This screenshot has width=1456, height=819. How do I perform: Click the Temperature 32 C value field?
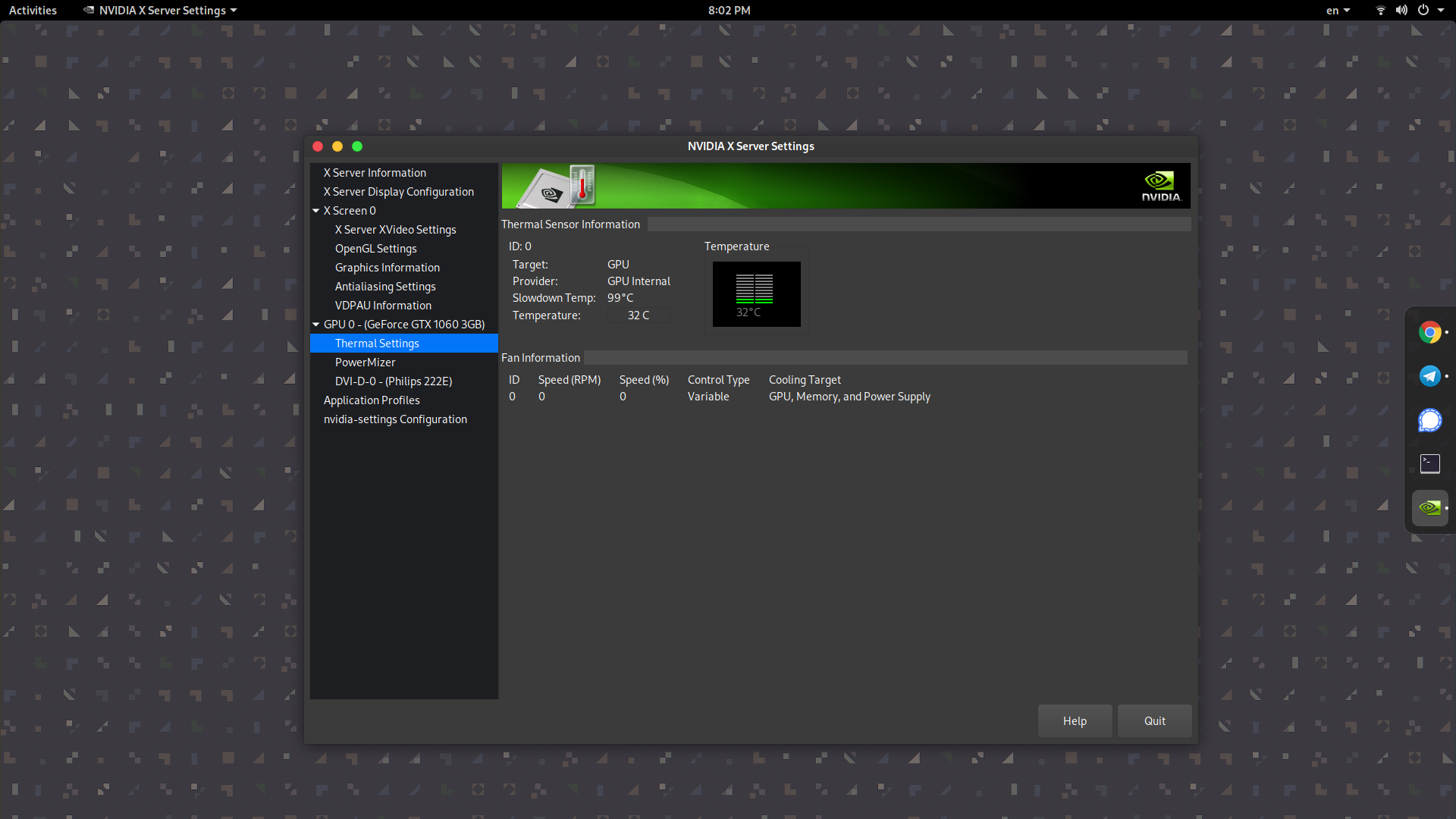(x=638, y=315)
